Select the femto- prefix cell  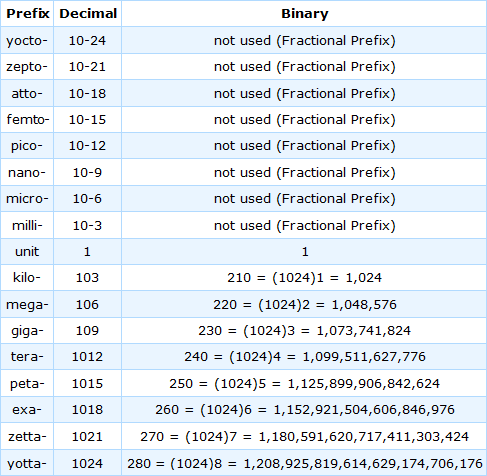(27, 120)
